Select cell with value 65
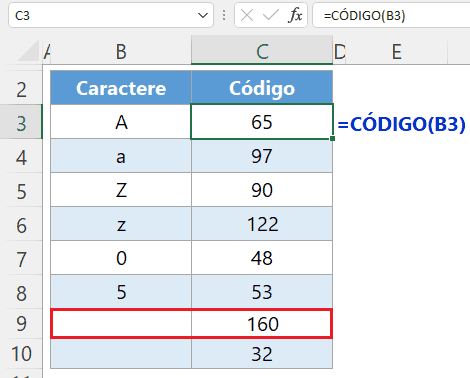The height and width of the screenshot is (378, 470). [x=262, y=122]
